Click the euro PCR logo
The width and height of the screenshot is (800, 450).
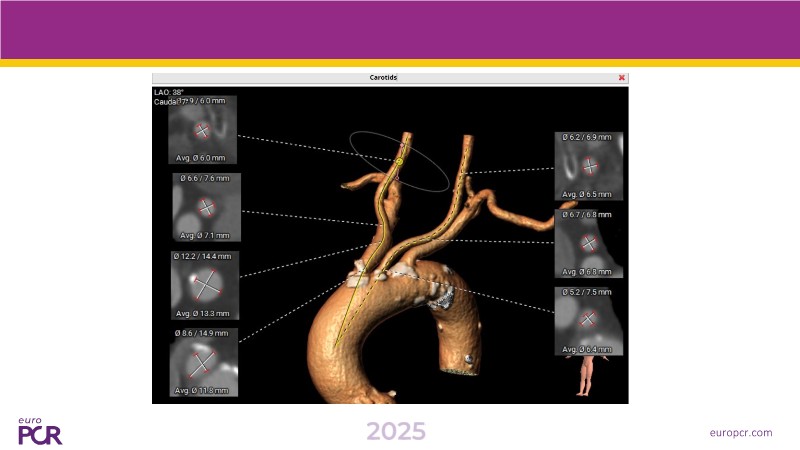point(40,431)
